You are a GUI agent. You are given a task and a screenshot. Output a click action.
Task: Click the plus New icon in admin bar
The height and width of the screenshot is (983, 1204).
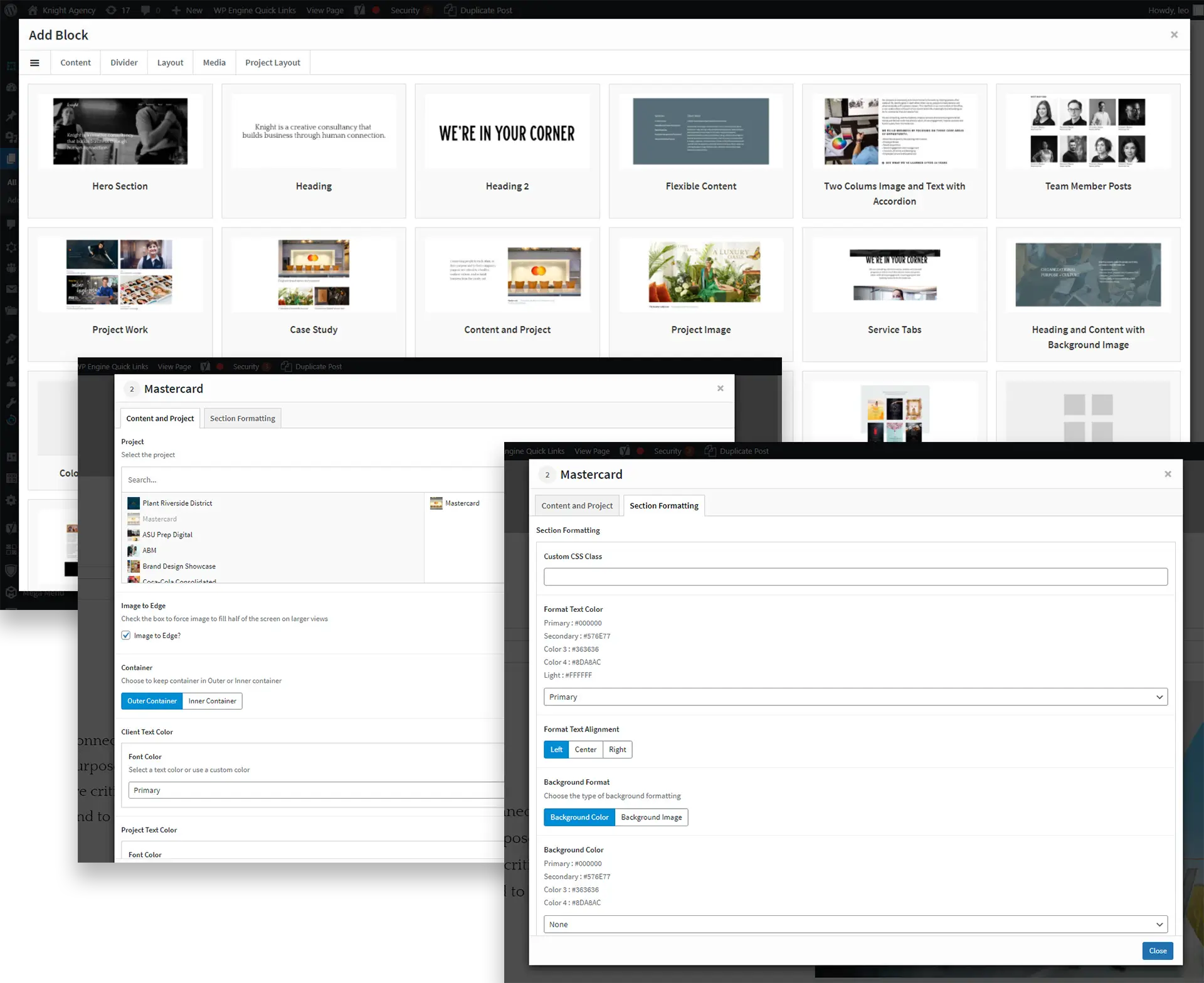[176, 10]
